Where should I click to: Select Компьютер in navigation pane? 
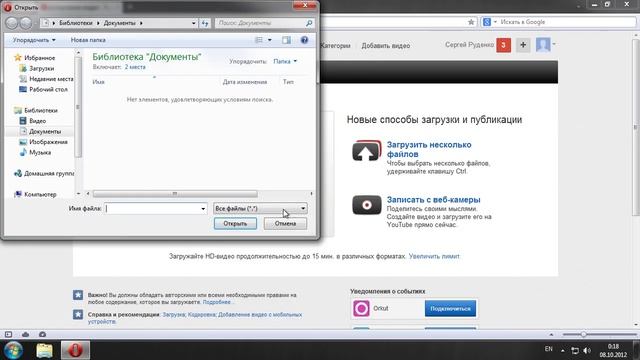[40, 194]
